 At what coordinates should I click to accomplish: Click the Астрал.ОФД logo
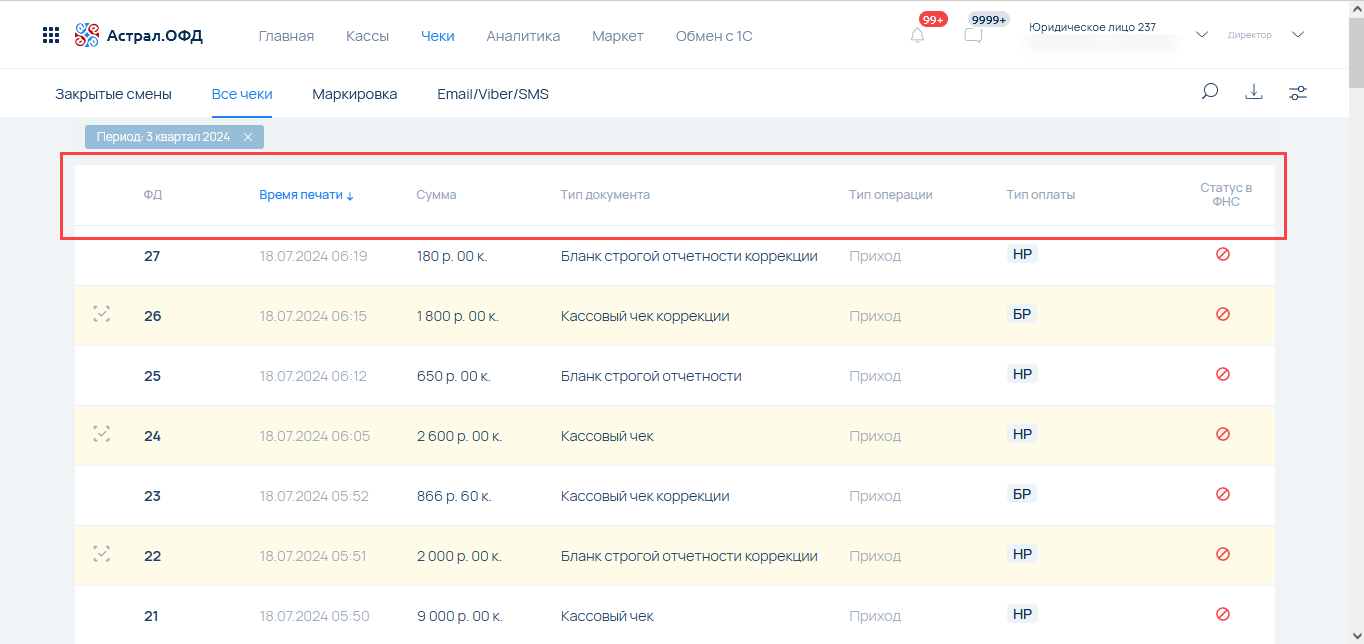[x=139, y=36]
